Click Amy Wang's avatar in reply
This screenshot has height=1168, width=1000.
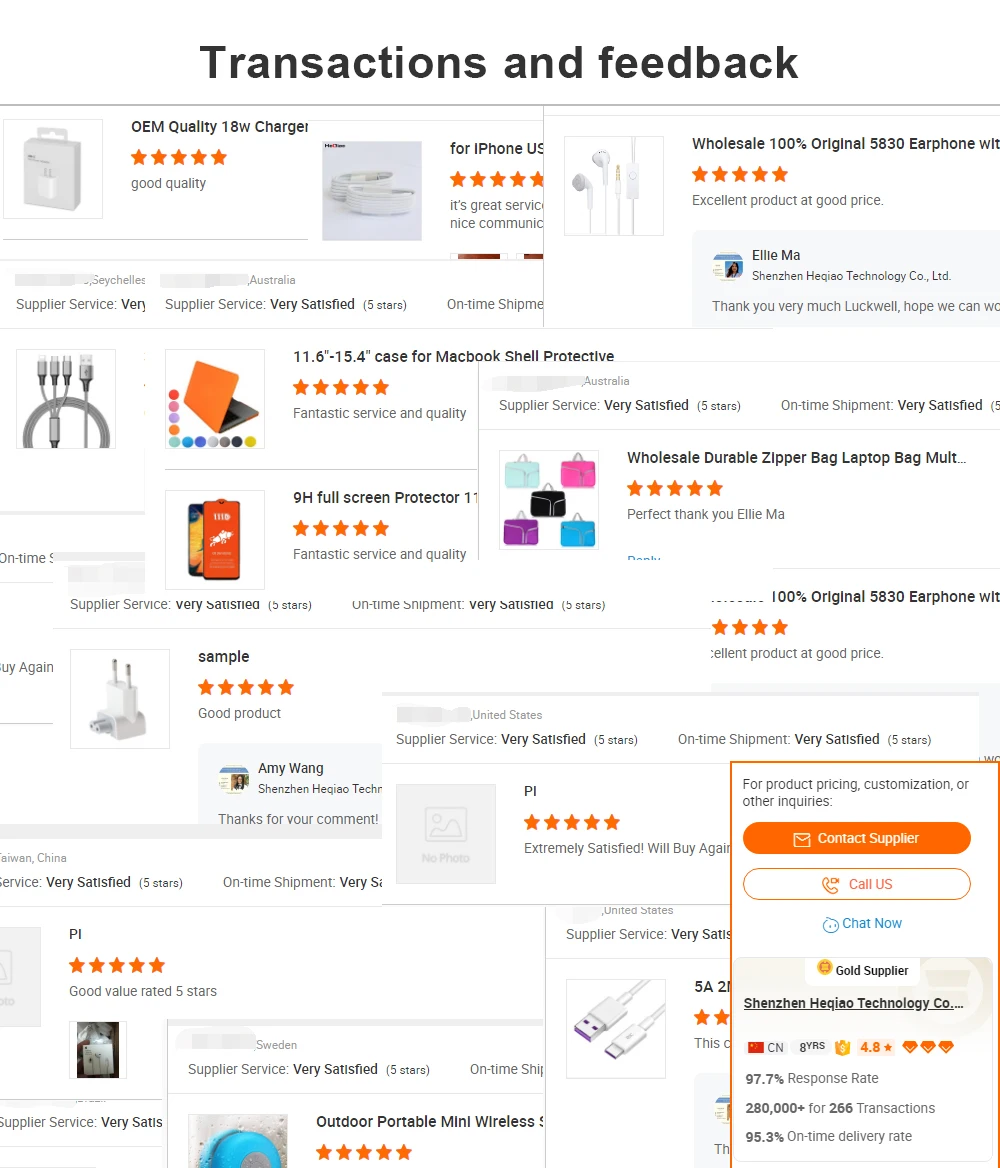234,779
